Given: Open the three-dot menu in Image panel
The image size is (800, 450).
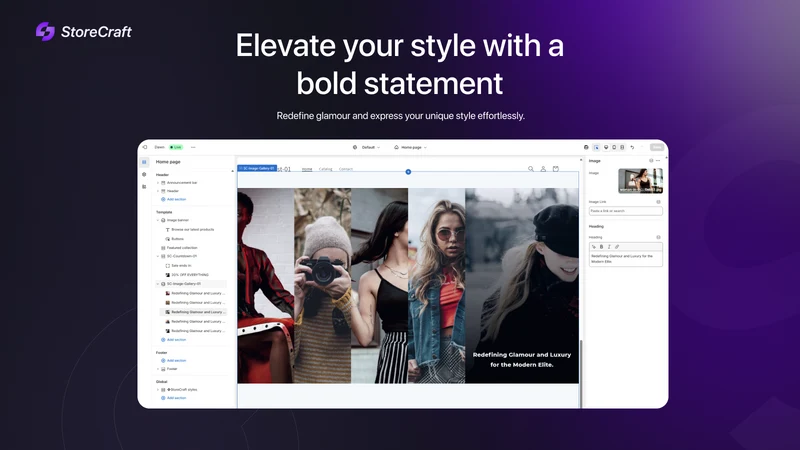Looking at the screenshot, I should click(658, 161).
